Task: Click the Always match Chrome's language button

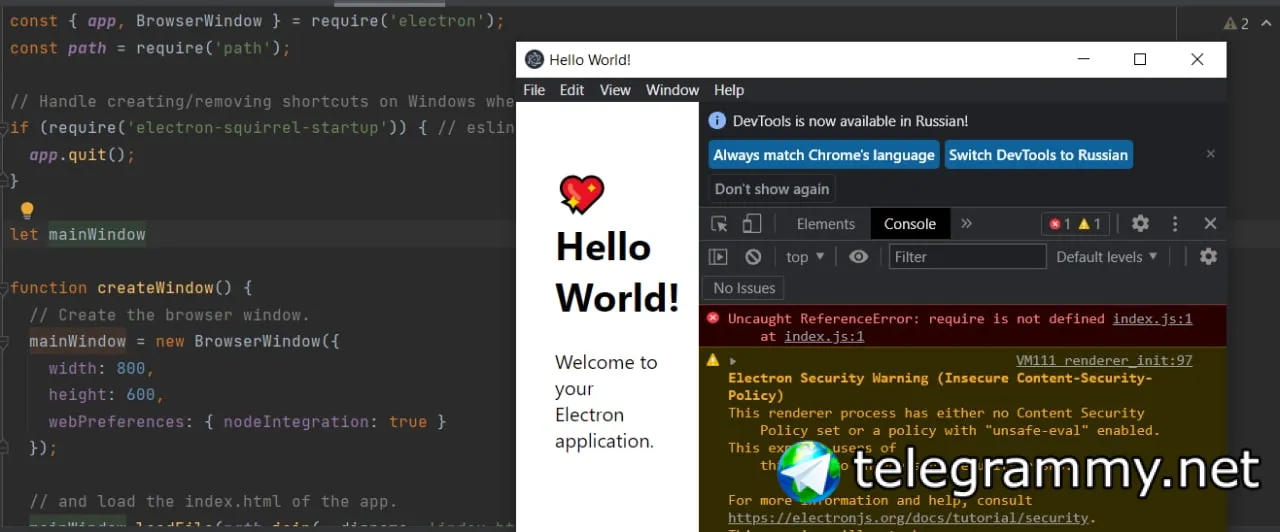Action: (x=824, y=155)
